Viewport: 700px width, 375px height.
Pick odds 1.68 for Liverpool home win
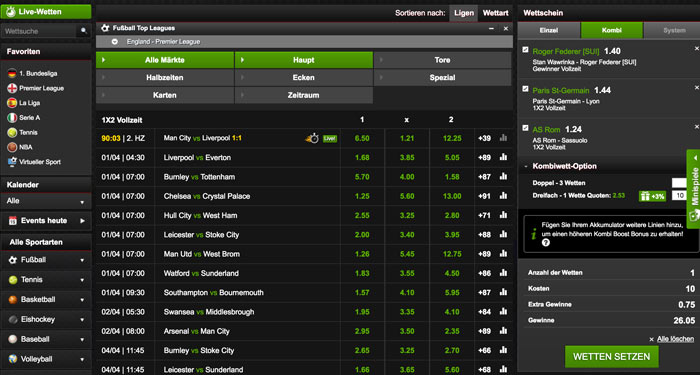(x=362, y=158)
